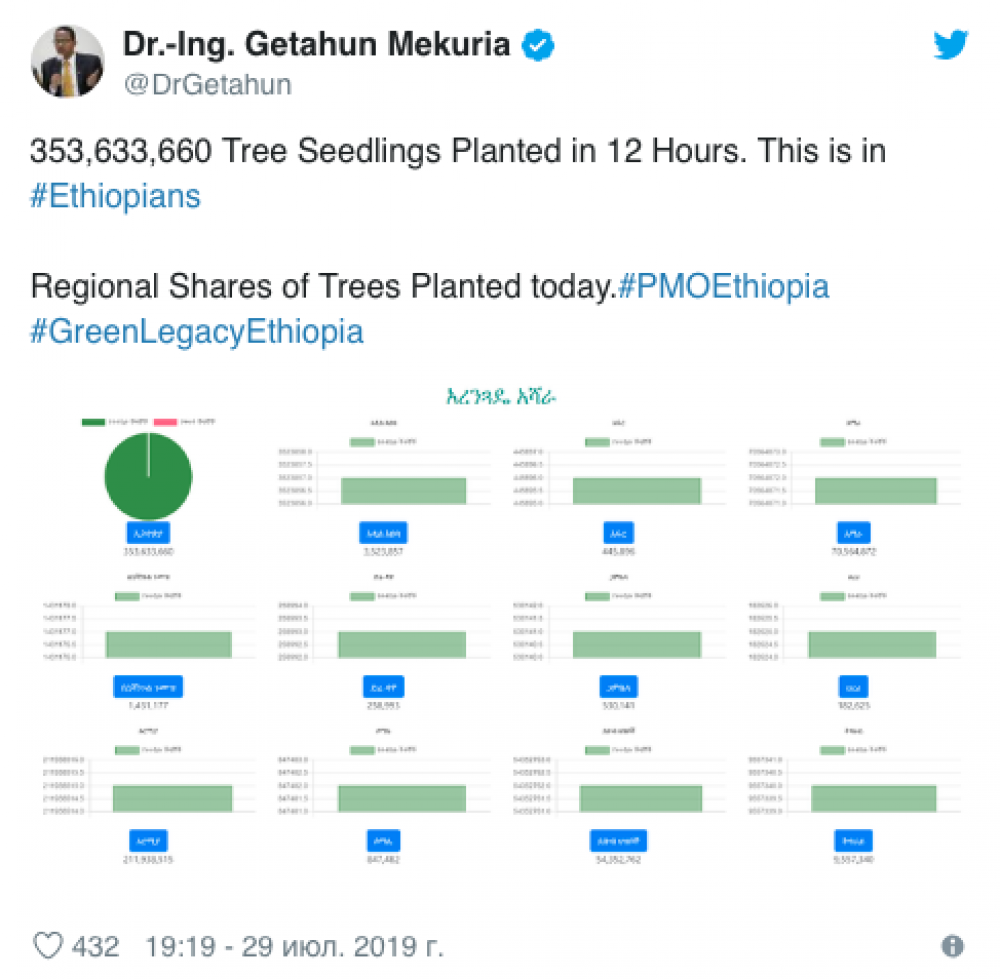1000x979 pixels.
Task: Click the green pie chart
Action: click(x=148, y=476)
